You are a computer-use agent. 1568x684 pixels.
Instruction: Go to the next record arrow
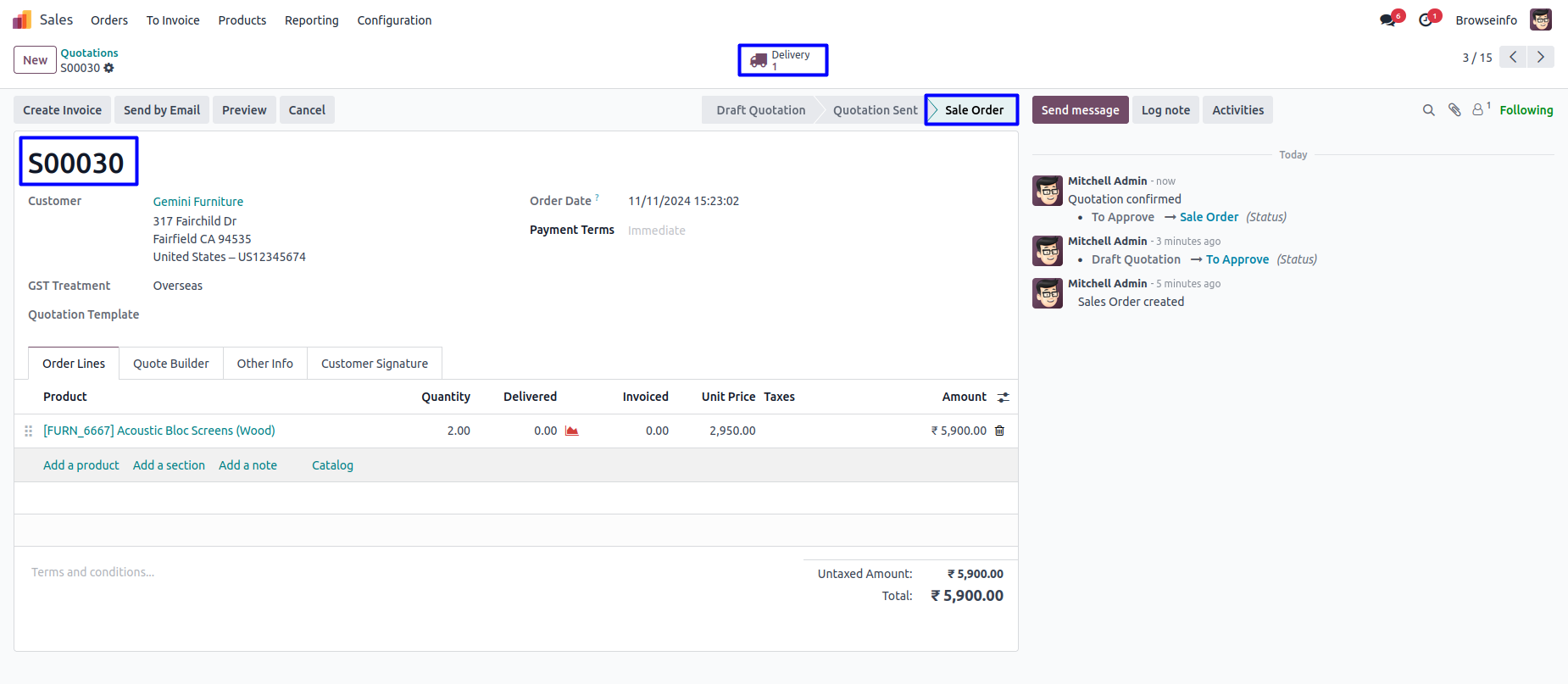pyautogui.click(x=1540, y=58)
